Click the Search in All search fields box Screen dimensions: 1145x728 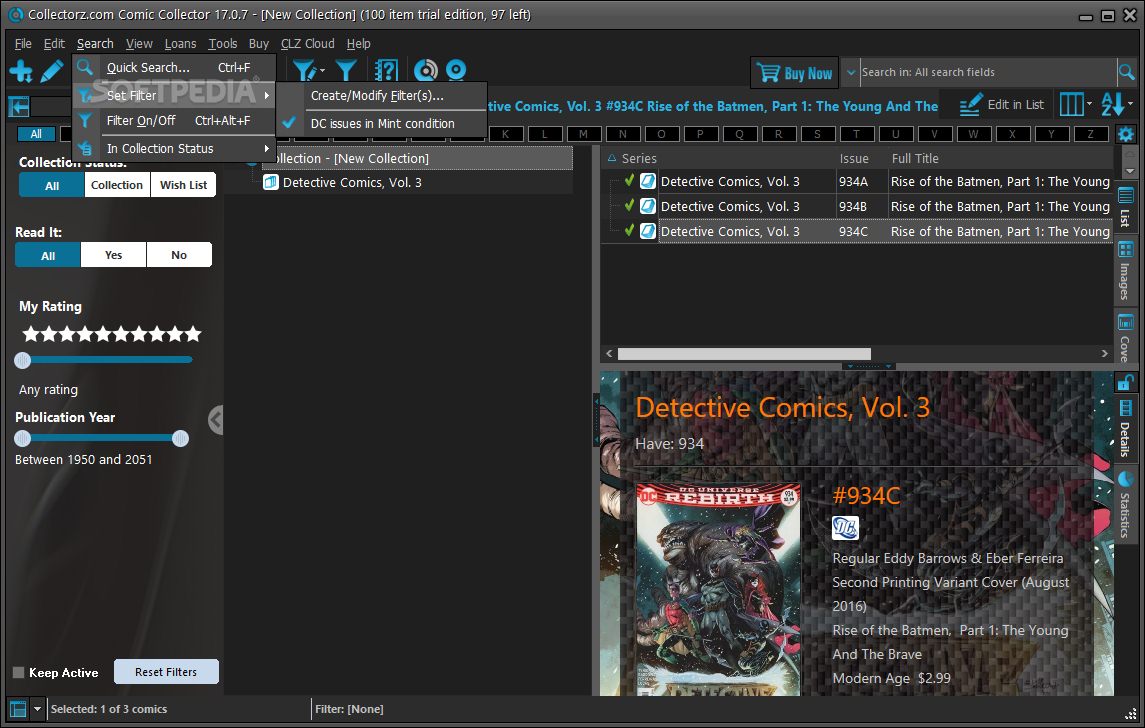coord(988,72)
